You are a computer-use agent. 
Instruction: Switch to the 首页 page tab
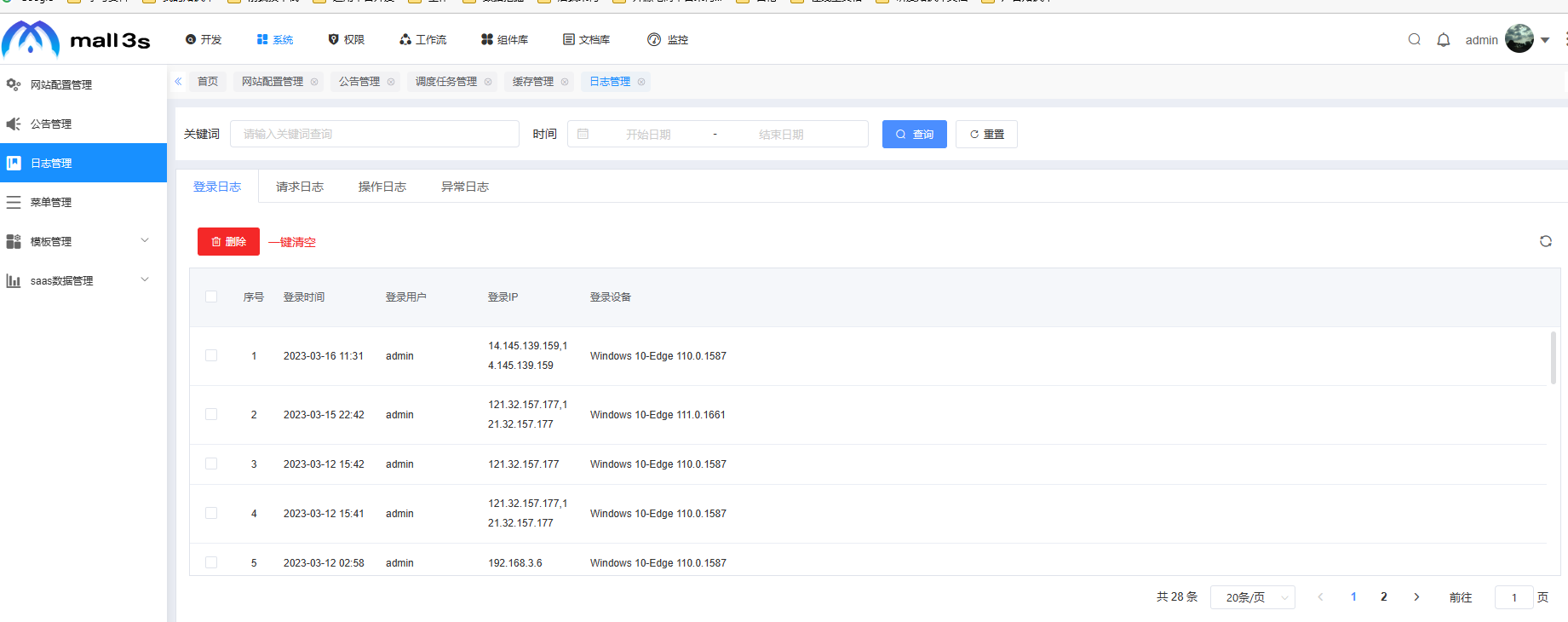point(208,82)
